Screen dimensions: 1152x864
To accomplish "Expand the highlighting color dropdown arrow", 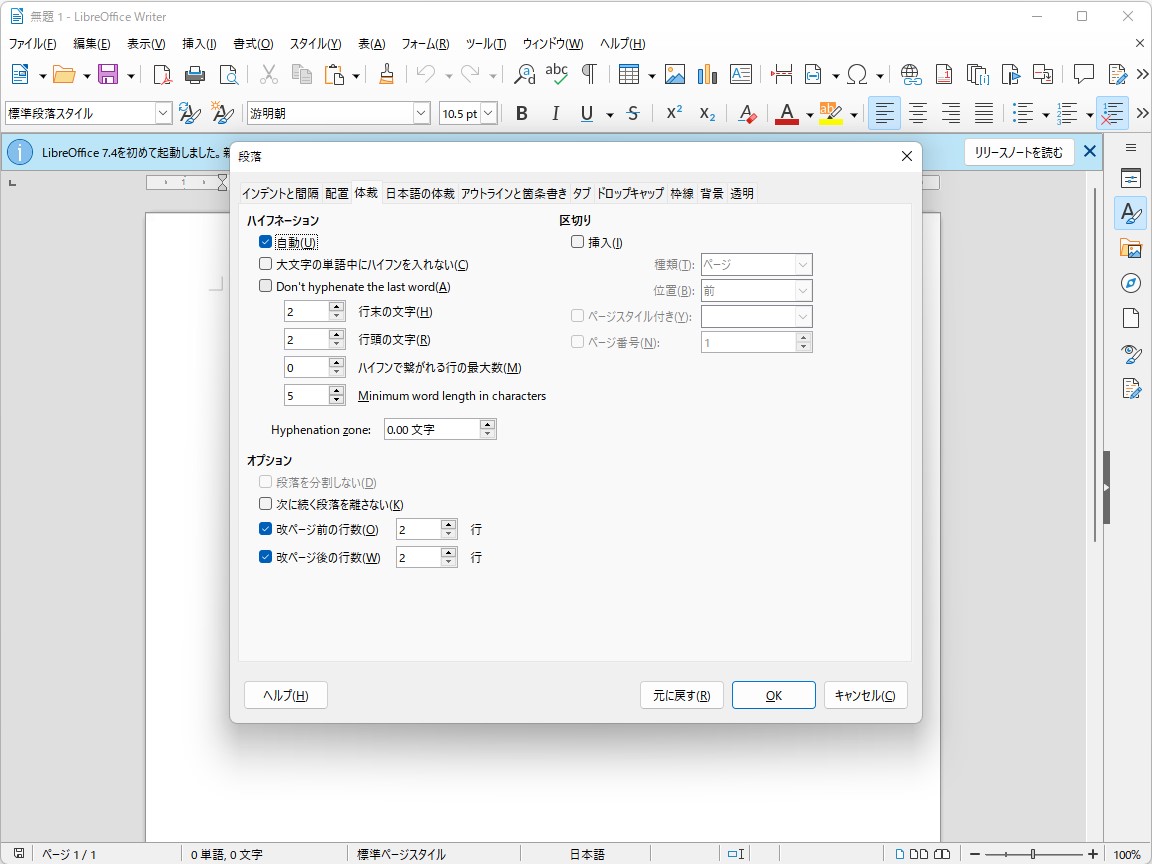I will [x=854, y=115].
